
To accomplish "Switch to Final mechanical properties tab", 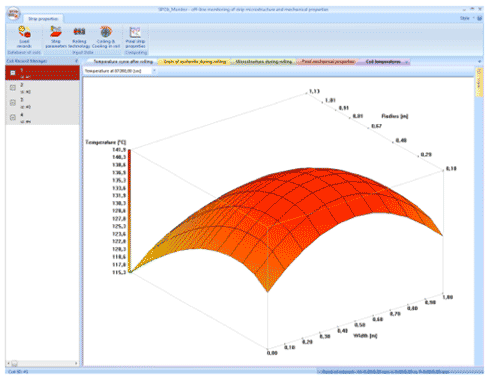I will pos(328,62).
